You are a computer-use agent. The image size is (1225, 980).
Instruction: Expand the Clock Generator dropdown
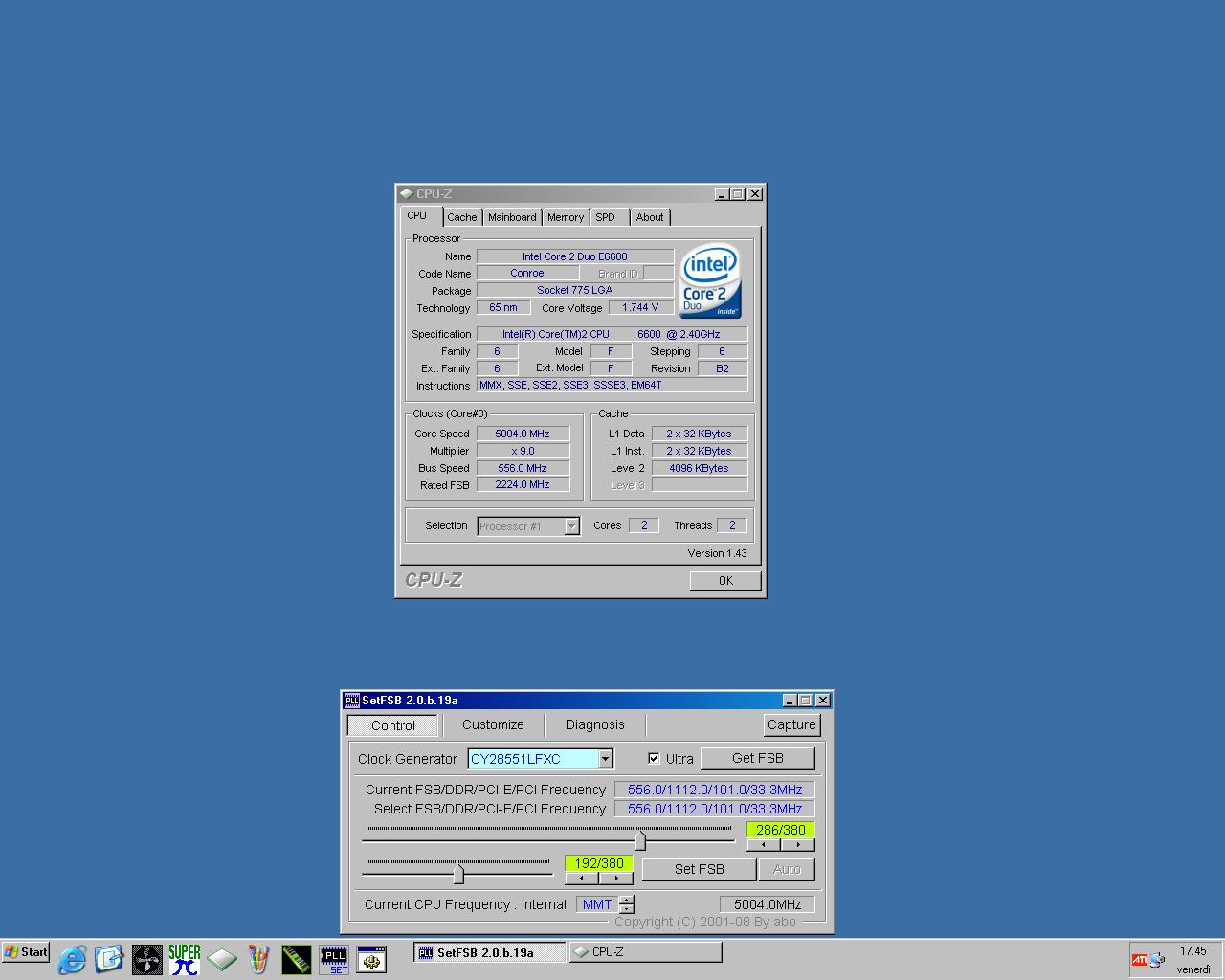(x=605, y=759)
